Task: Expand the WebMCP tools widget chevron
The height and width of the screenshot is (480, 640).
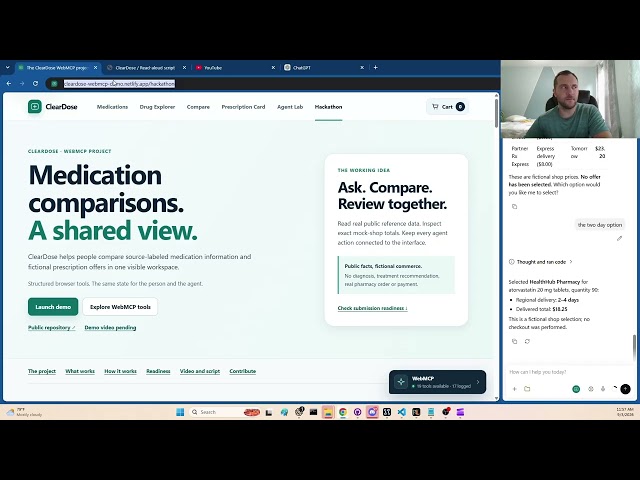Action: 478,382
